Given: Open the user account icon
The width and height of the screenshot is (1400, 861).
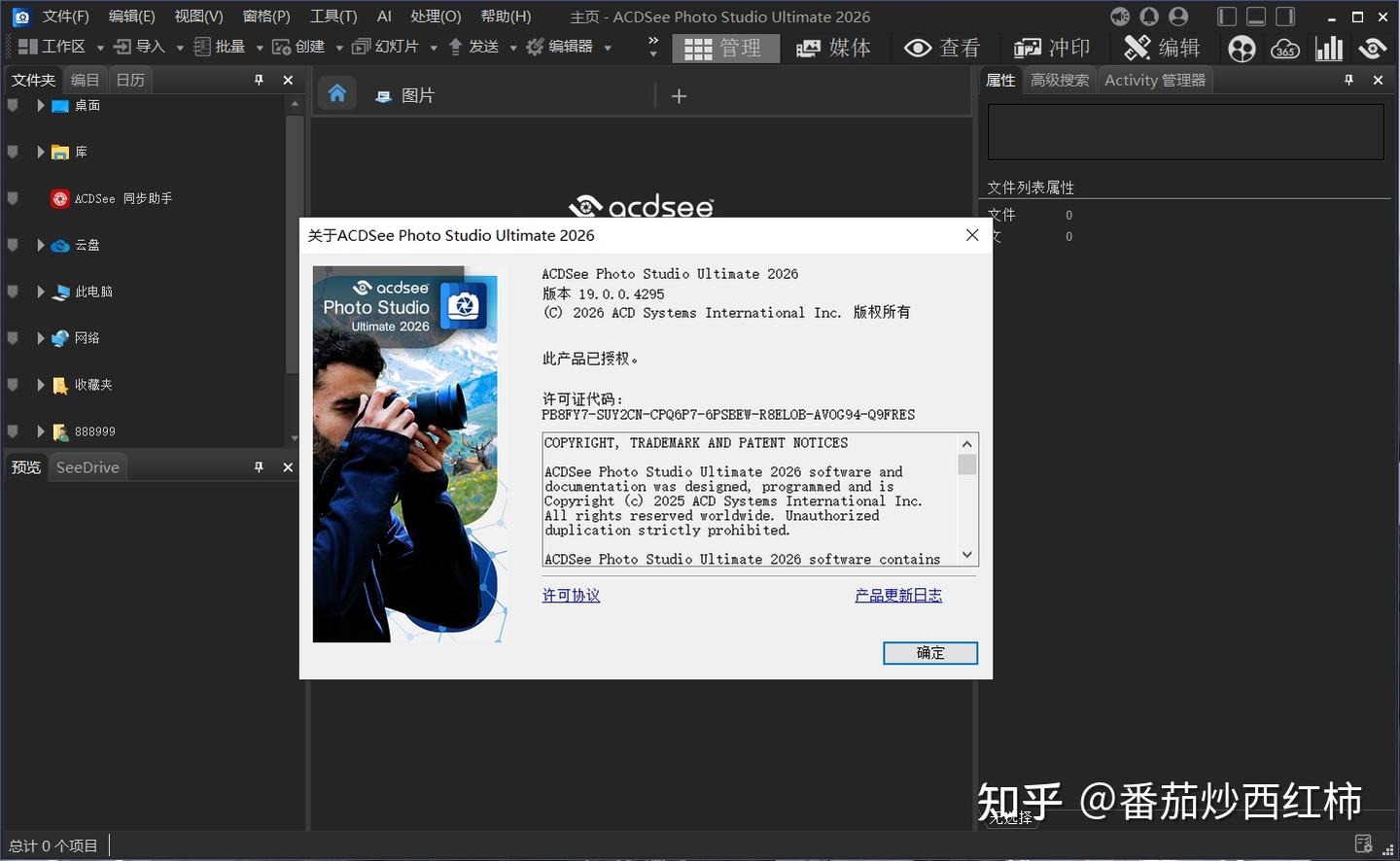Looking at the screenshot, I should click(x=1178, y=17).
